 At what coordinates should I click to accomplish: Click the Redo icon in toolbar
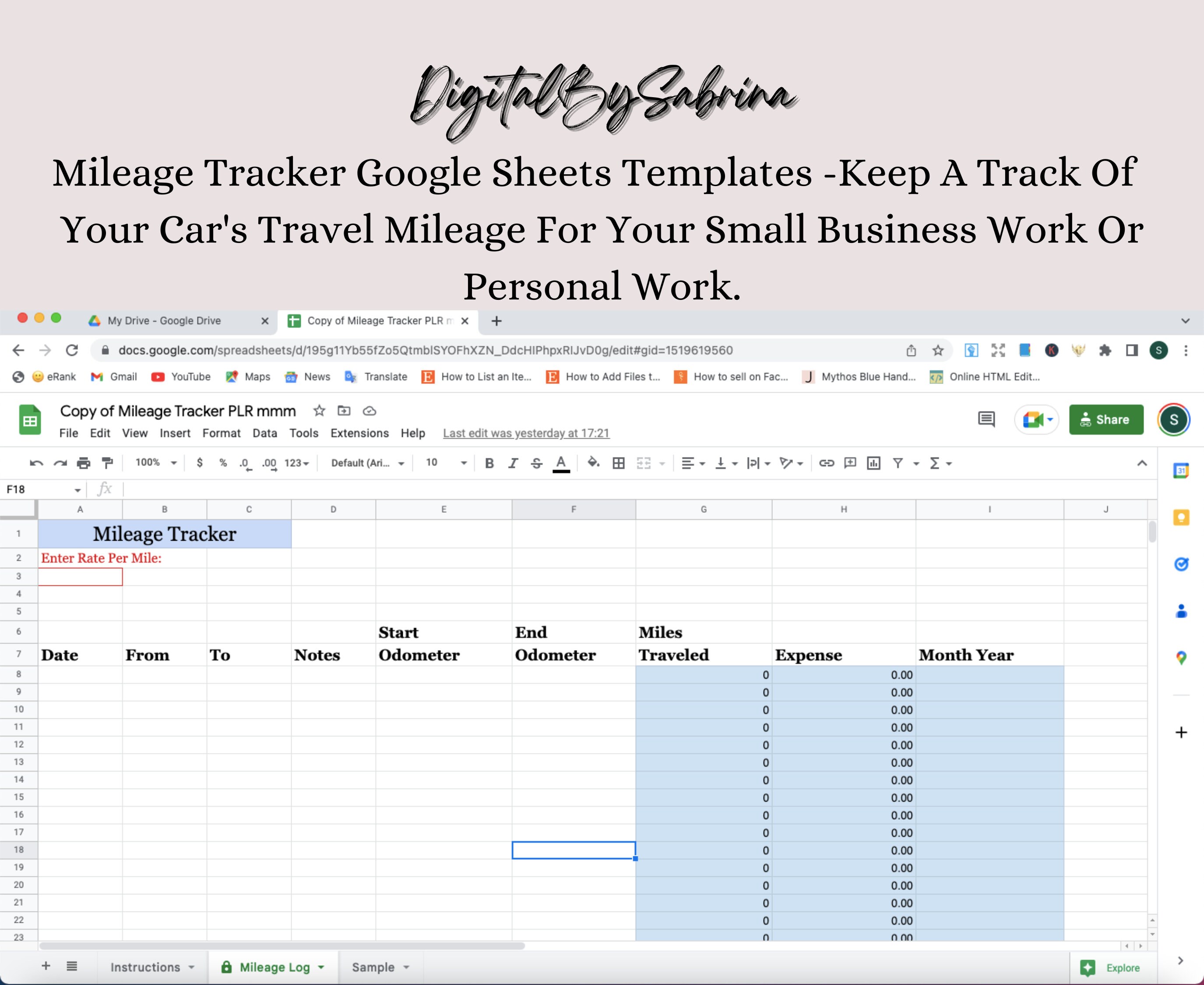click(60, 464)
